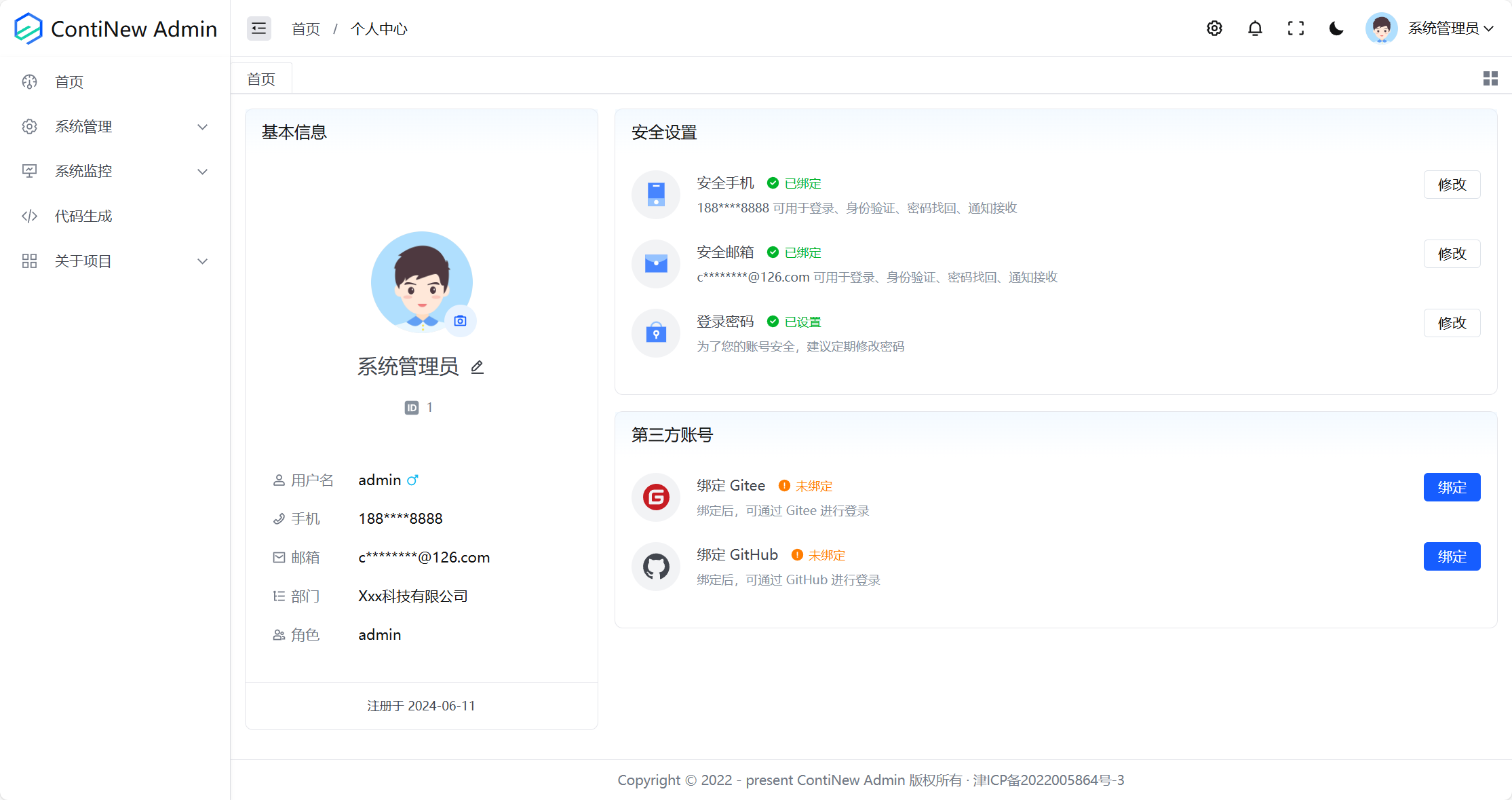Click the Gitee icon in 第三方账号

coord(655,497)
